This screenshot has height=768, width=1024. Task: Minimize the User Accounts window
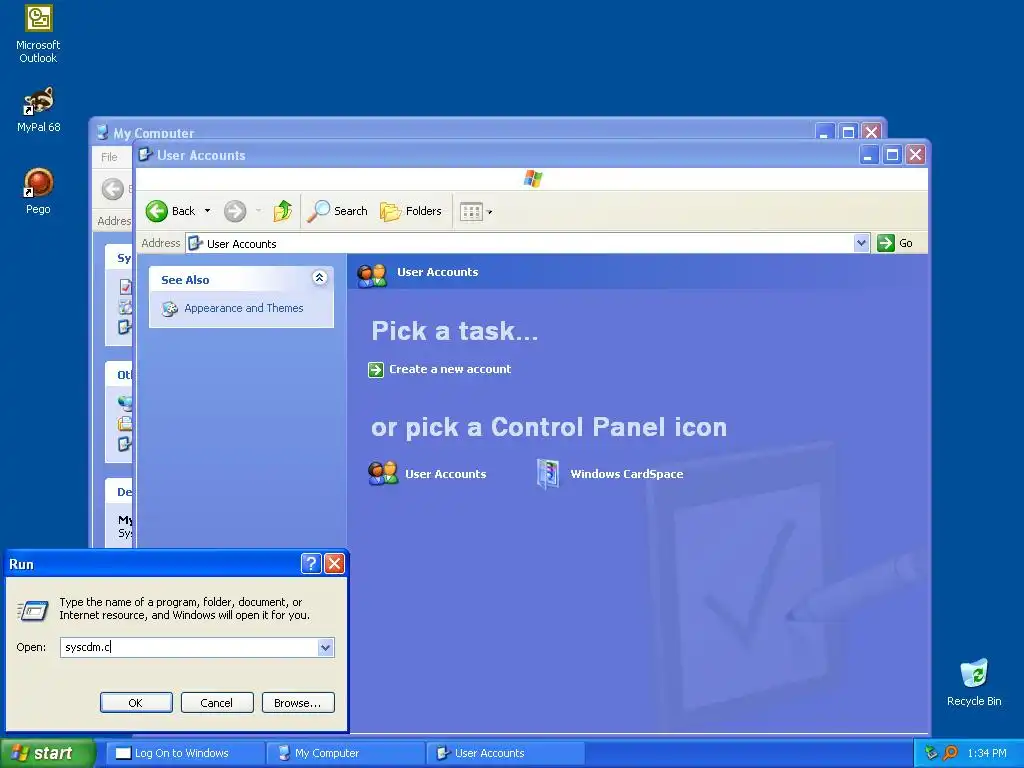869,155
